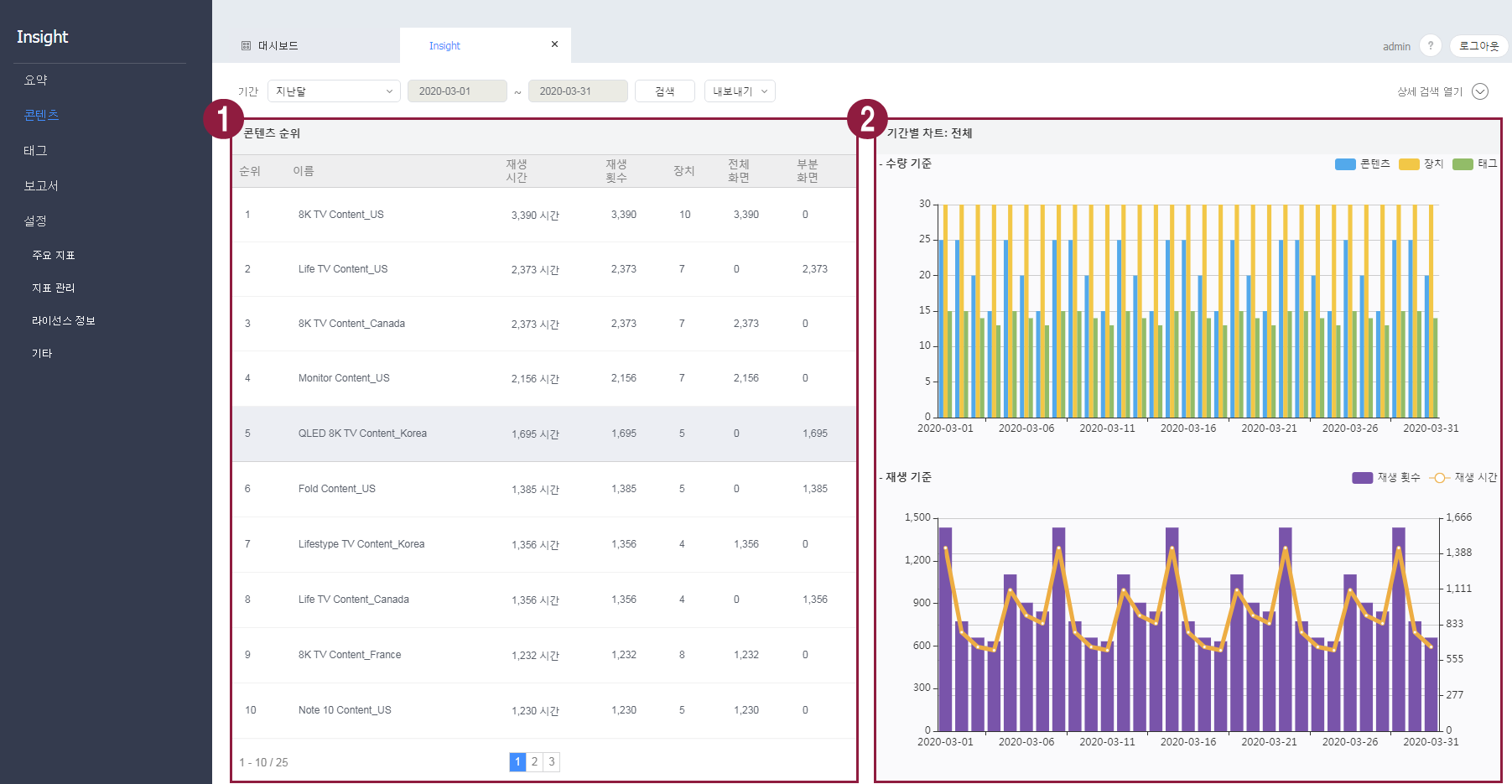Click the 로그아웃 logout button
The width and height of the screenshot is (1512, 784).
tap(1478, 46)
